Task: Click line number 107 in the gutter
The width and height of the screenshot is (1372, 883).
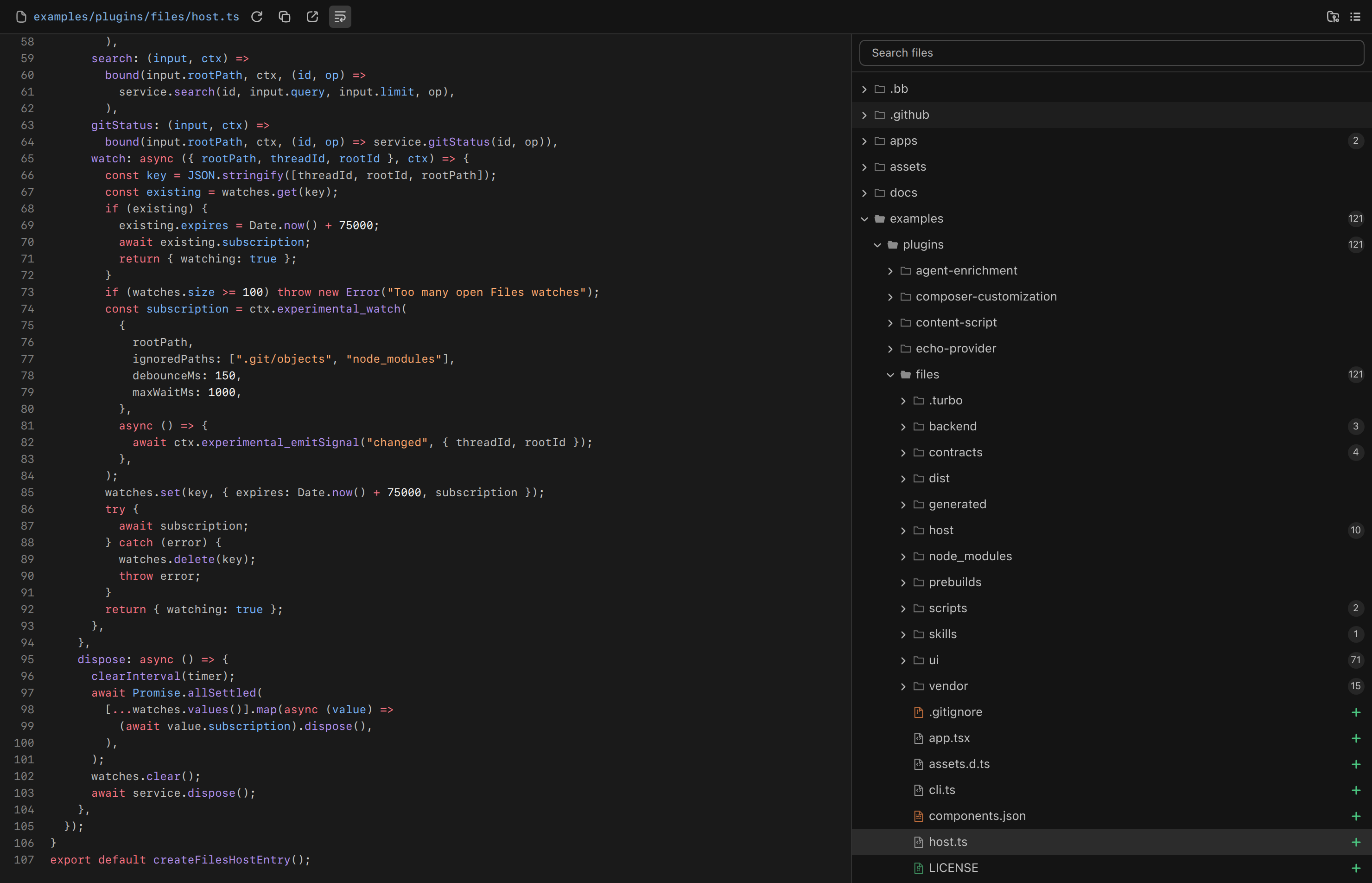Action: pyautogui.click(x=24, y=860)
